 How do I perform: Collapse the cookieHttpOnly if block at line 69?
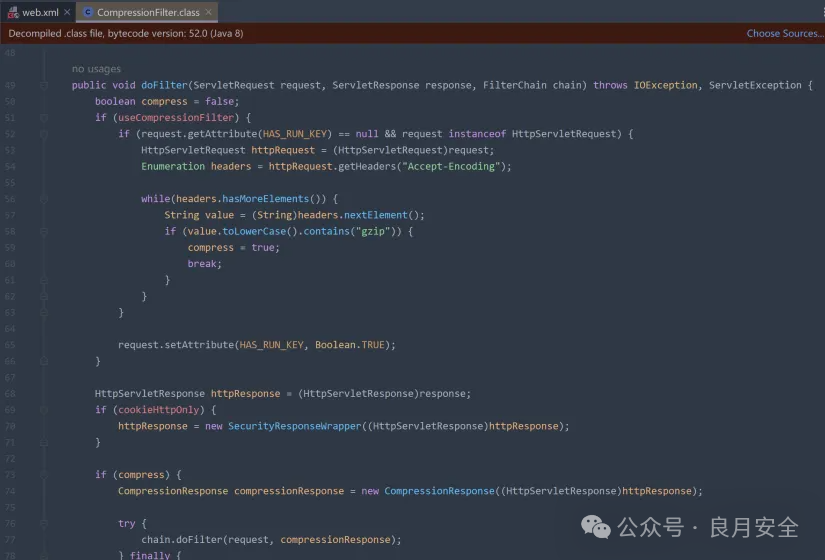pos(44,410)
